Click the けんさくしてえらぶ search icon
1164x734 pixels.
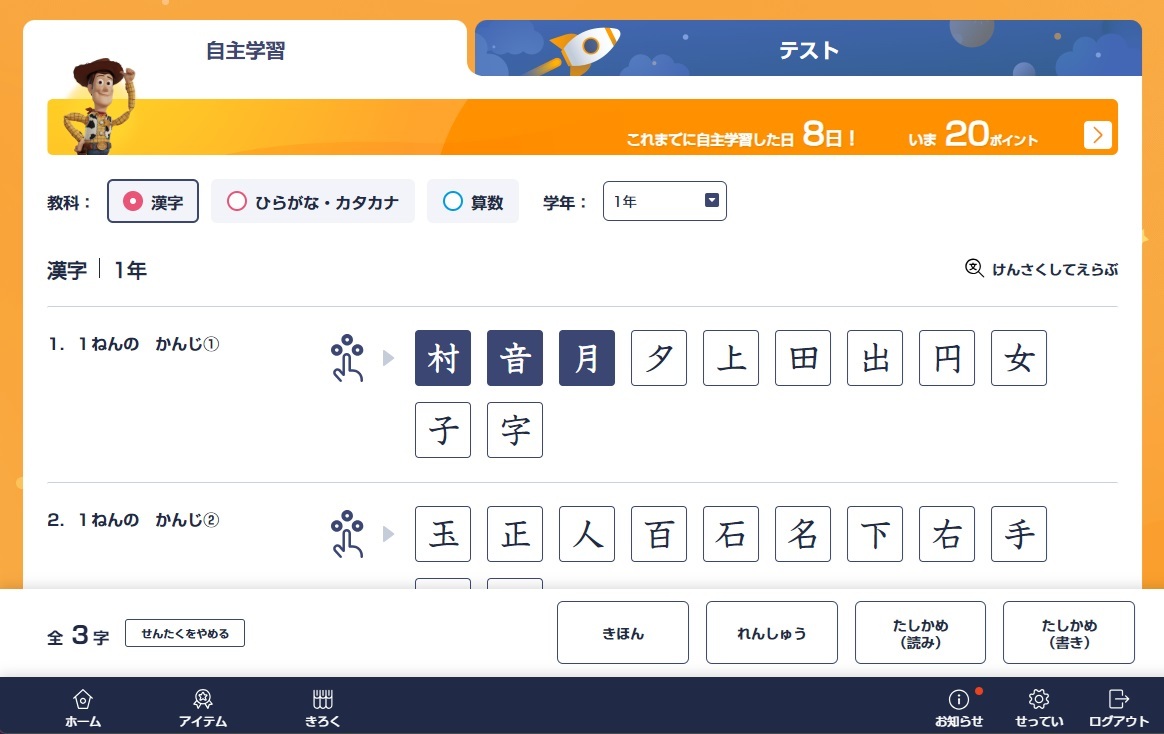click(x=974, y=268)
